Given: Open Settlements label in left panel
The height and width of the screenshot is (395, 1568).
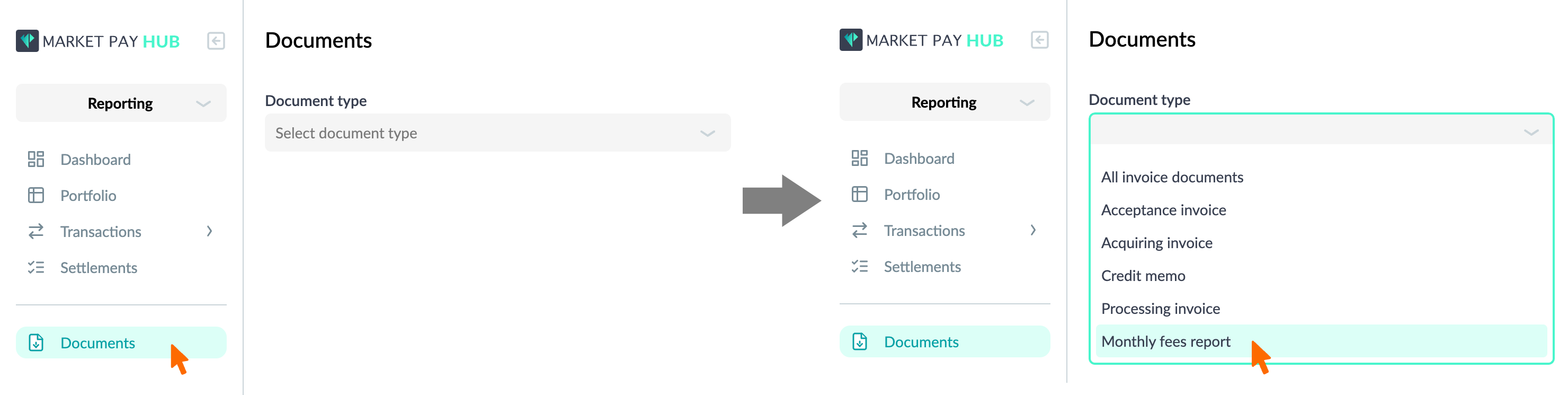Looking at the screenshot, I should [99, 268].
